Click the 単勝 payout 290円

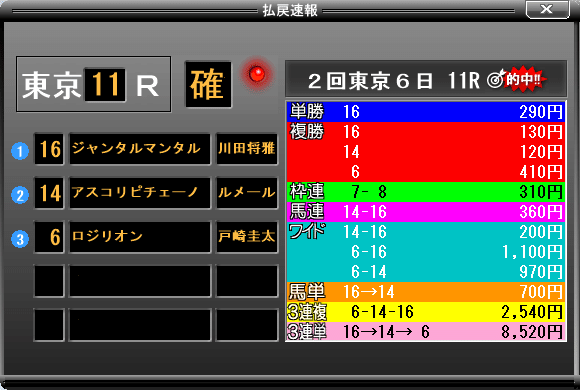tap(541, 112)
